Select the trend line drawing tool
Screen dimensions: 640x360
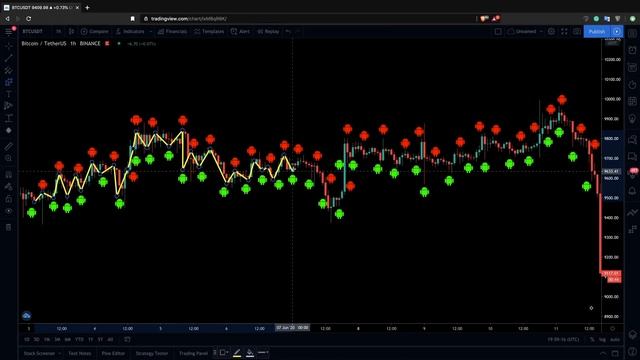[9, 58]
